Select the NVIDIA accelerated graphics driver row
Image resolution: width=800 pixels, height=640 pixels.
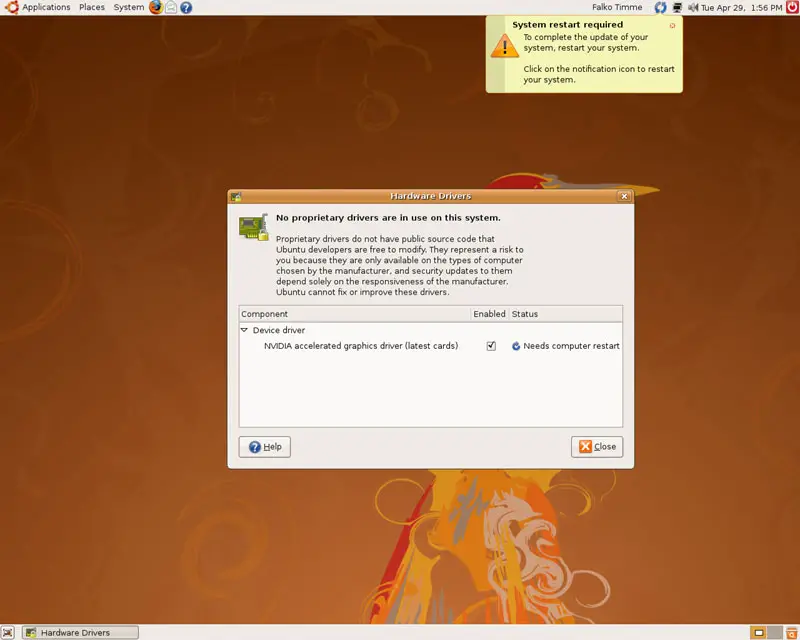431,346
